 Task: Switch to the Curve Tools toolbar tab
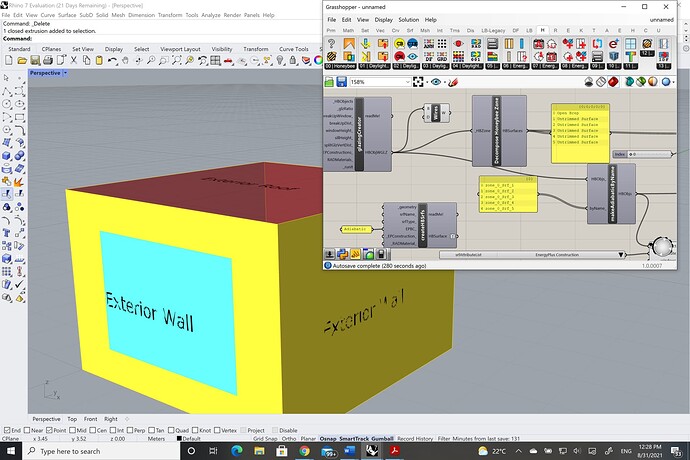(x=294, y=49)
